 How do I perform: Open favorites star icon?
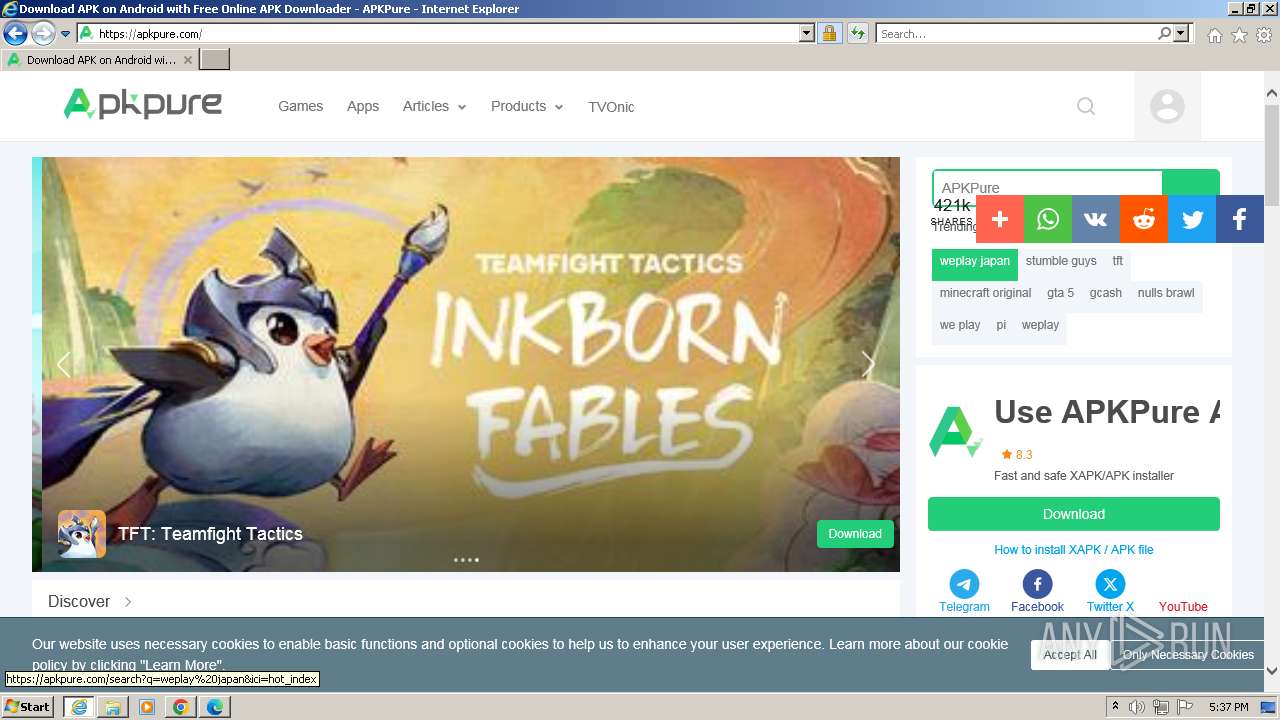click(1239, 35)
